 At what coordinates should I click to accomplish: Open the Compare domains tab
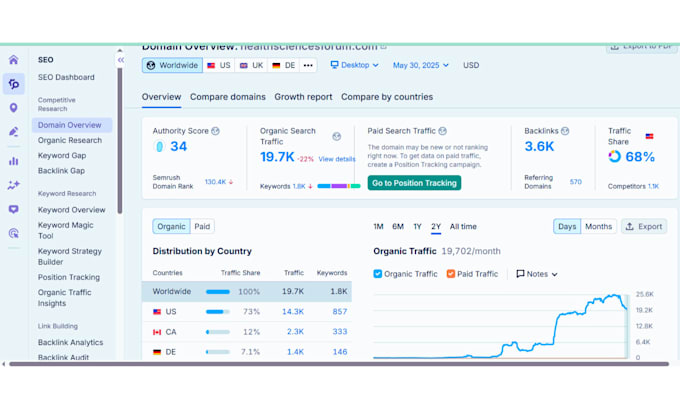228,97
